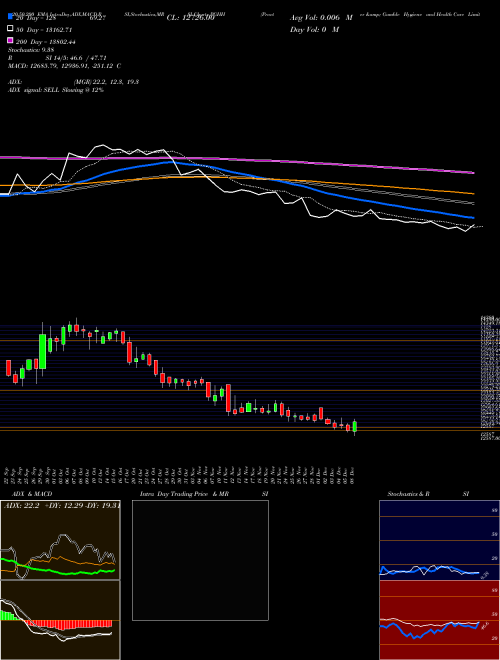This screenshot has height=660, width=500.
Task: Open the MACD histogram chart panel
Action: pos(60,620)
